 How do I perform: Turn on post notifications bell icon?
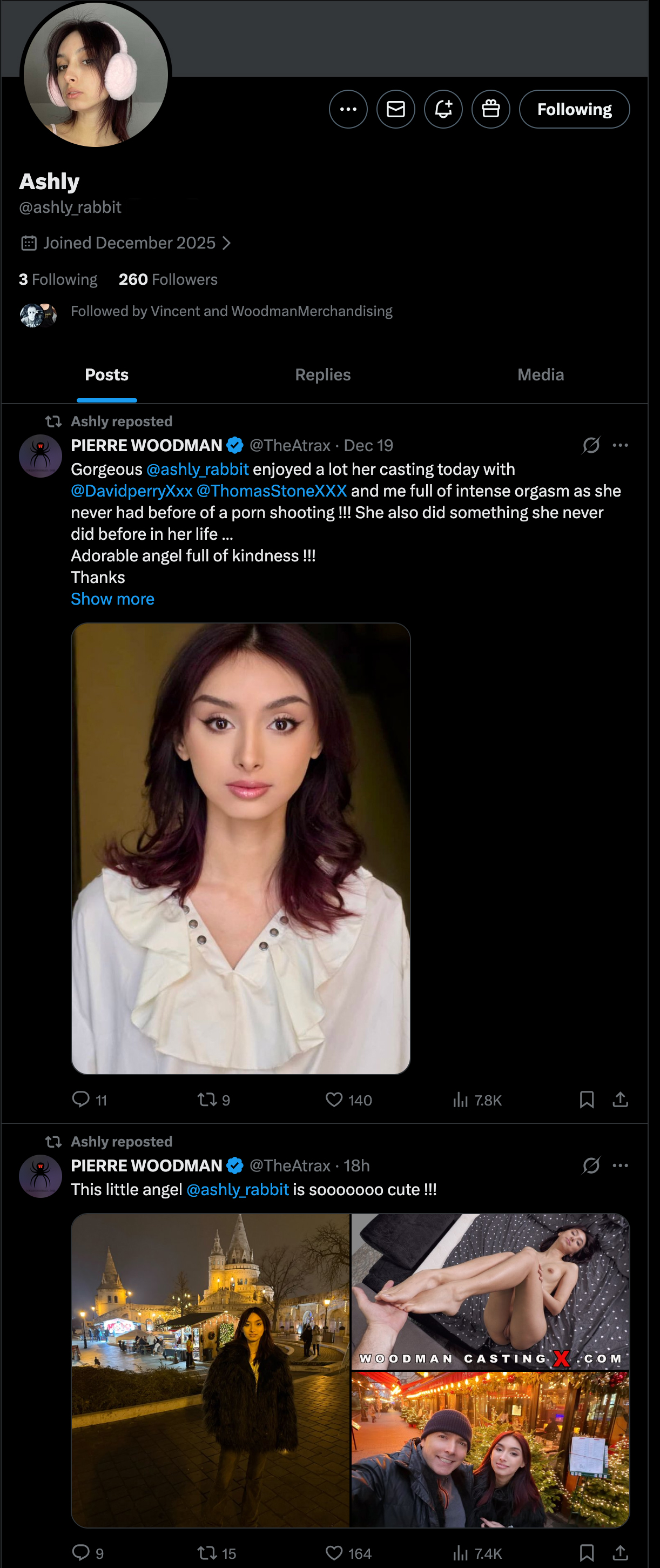[x=443, y=110]
